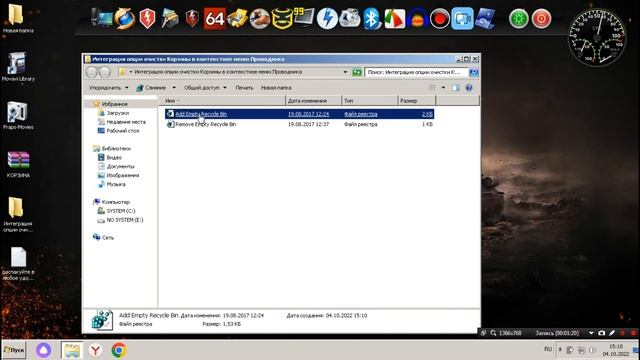
Task: Change view with the view icon in Explorer
Action: point(432,88)
